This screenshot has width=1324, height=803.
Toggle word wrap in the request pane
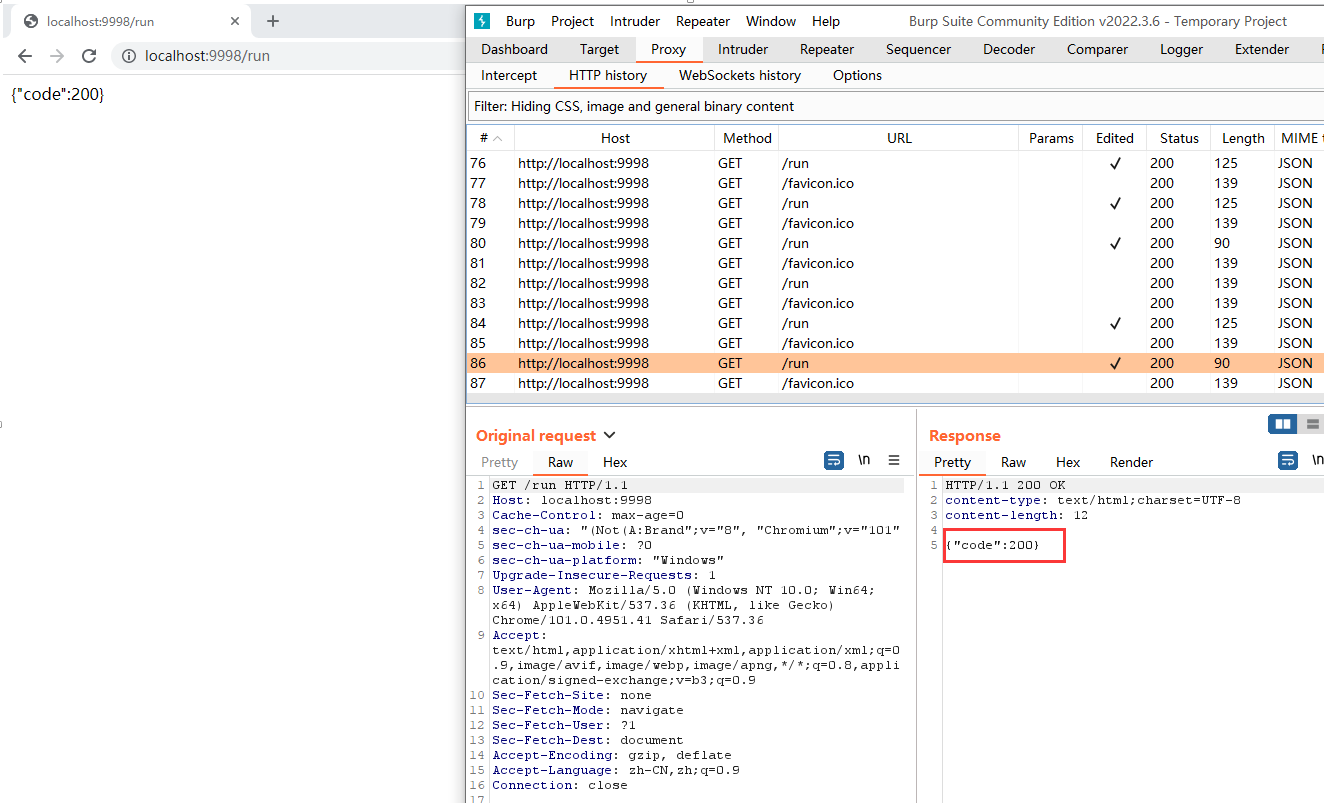point(833,461)
